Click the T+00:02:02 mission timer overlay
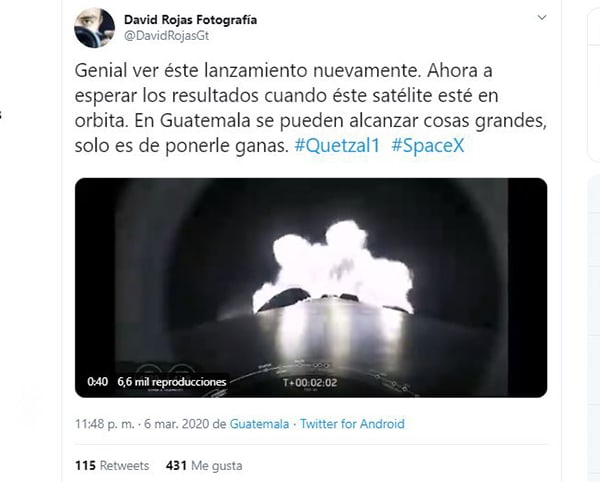Image resolution: width=600 pixels, height=482 pixels. (310, 383)
